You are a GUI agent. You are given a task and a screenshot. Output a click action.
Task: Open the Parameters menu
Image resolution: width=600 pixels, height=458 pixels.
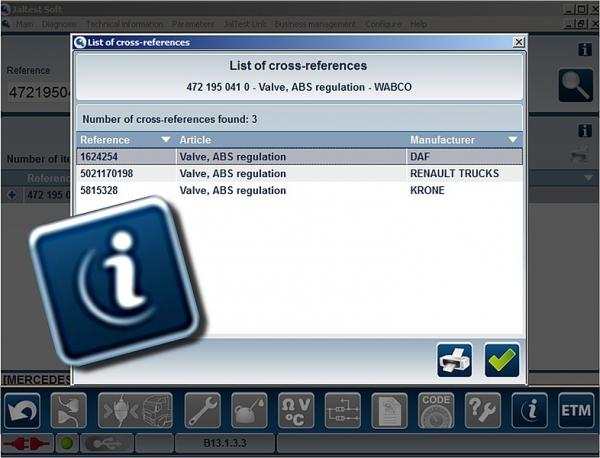(193, 24)
